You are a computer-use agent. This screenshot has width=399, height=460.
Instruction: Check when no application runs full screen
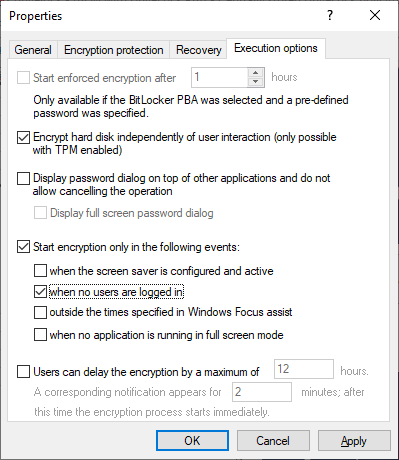click(40, 335)
